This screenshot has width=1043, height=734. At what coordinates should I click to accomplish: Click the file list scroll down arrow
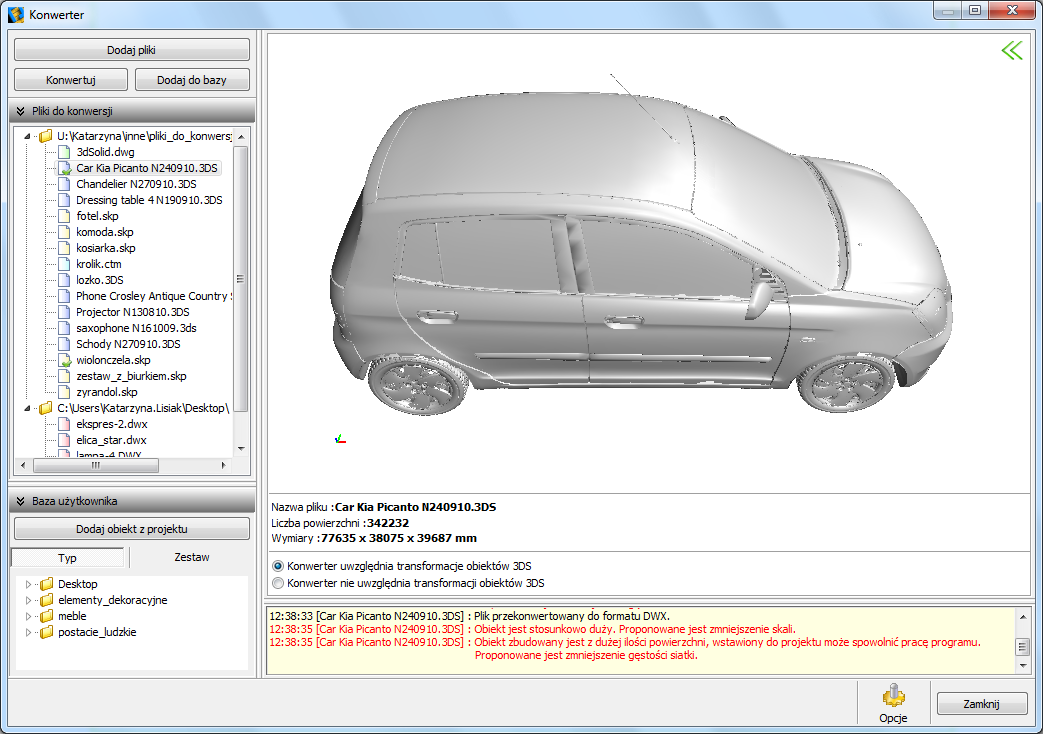pos(241,449)
